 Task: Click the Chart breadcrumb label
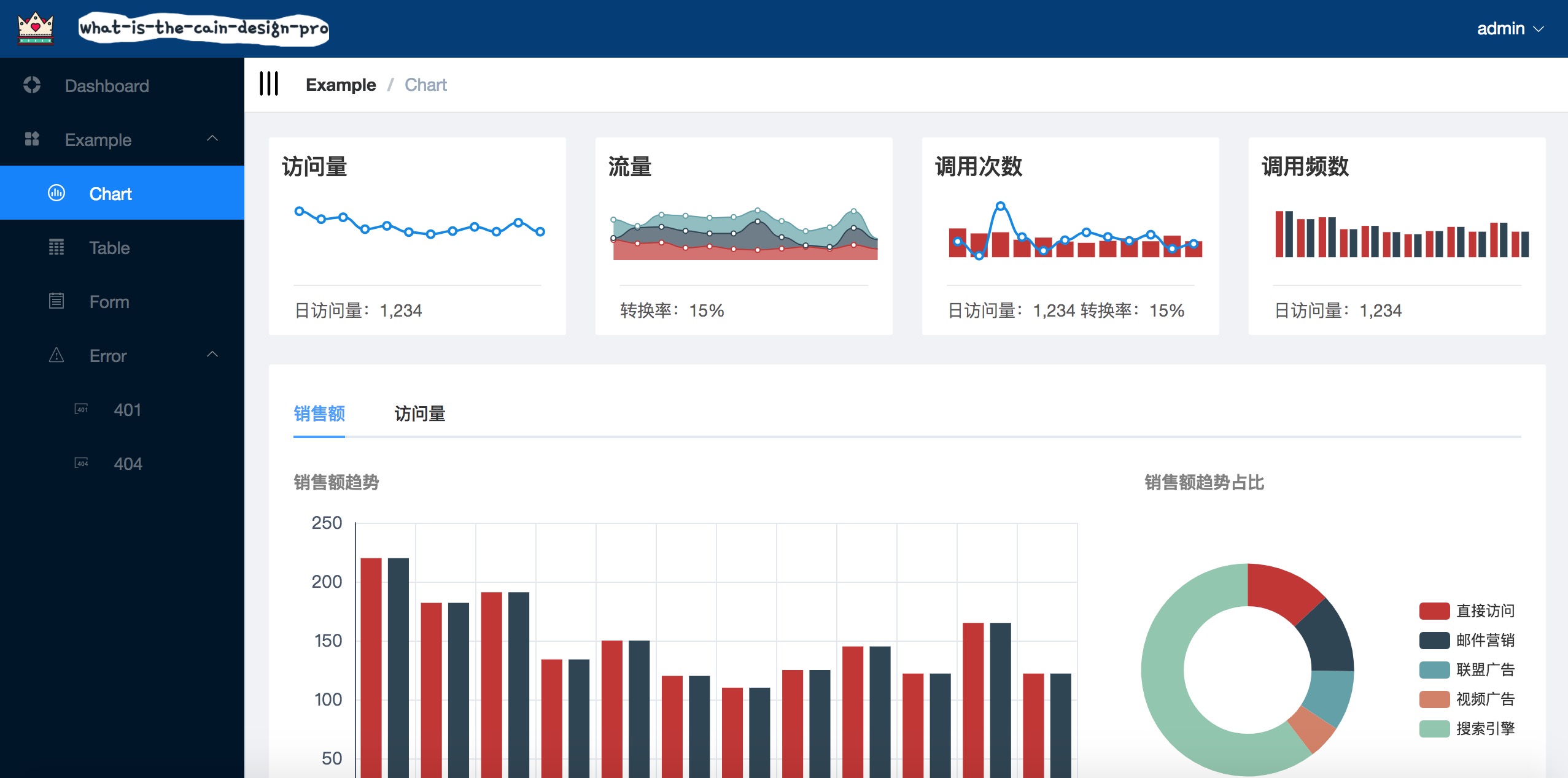tap(426, 84)
